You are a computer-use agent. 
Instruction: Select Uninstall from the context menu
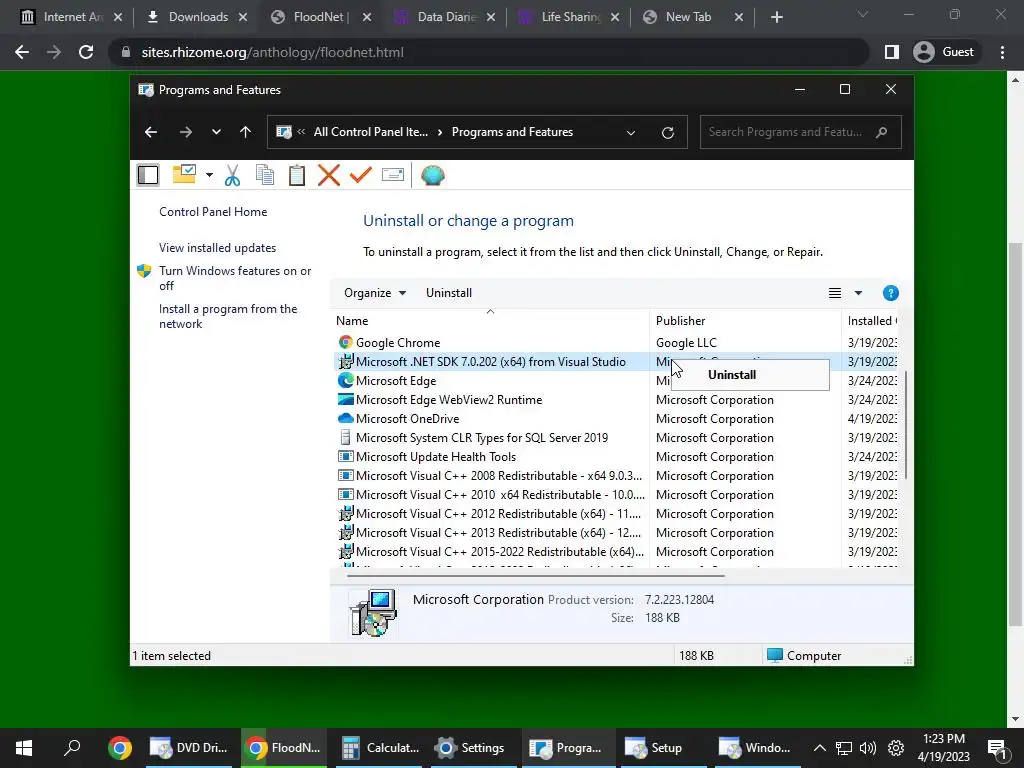750,375
